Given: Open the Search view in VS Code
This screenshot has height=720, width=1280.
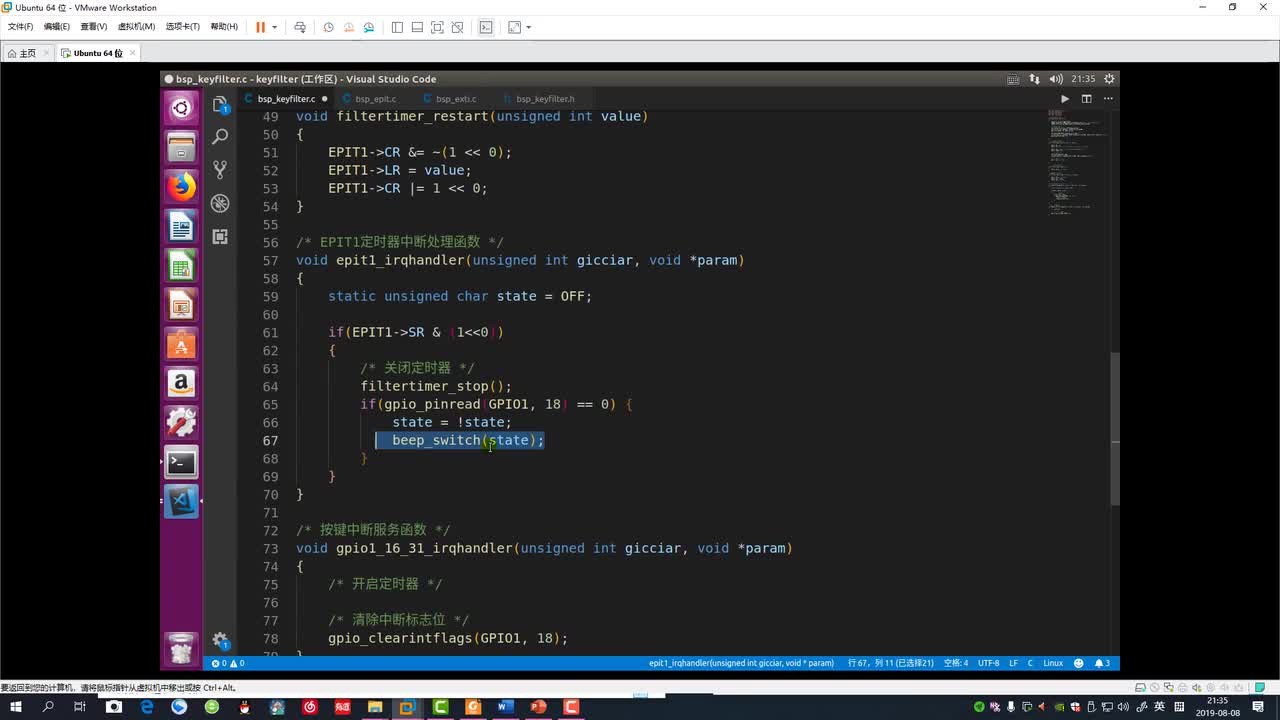Looking at the screenshot, I should coord(220,137).
